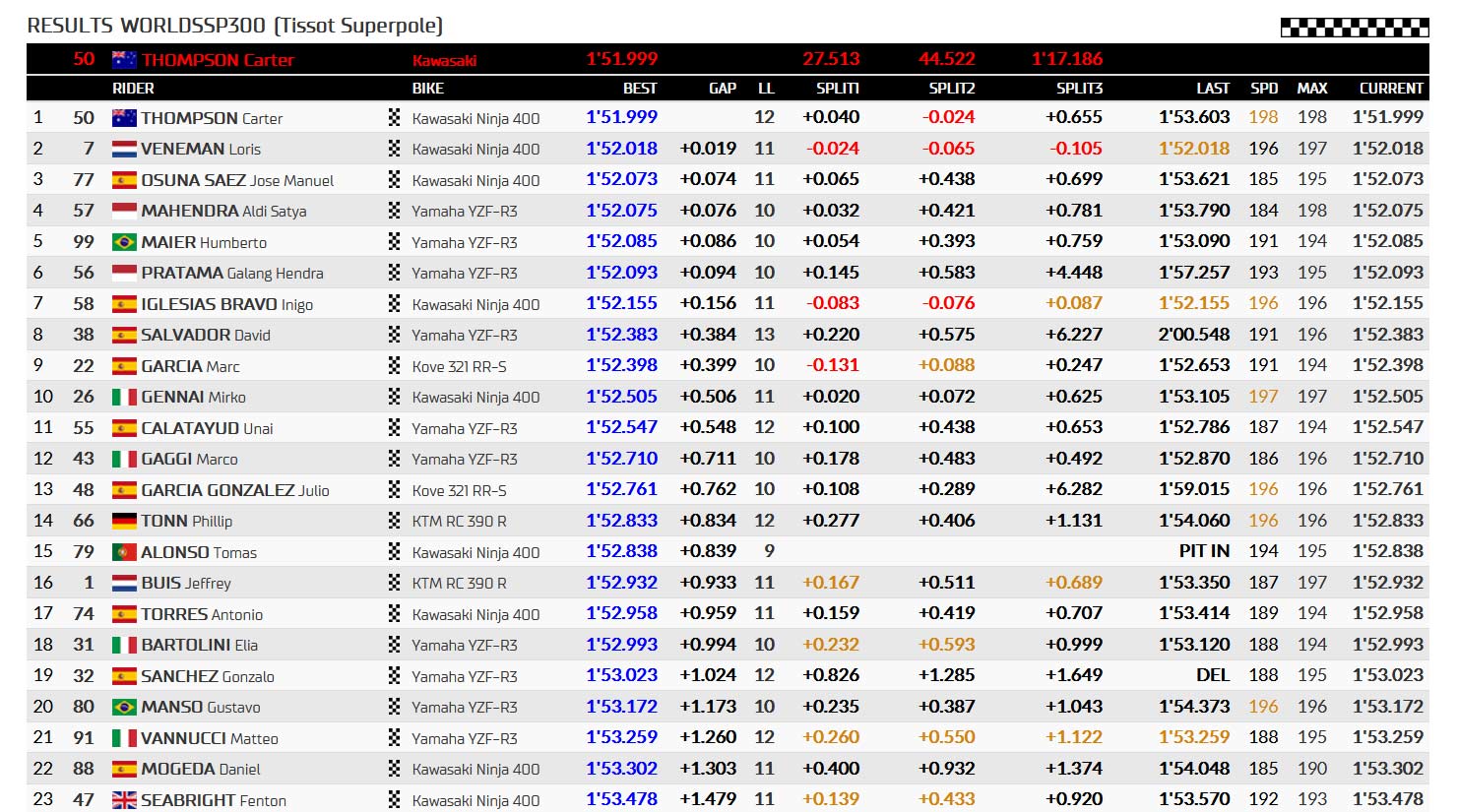Click the SPLIT3 column header

point(1079,89)
